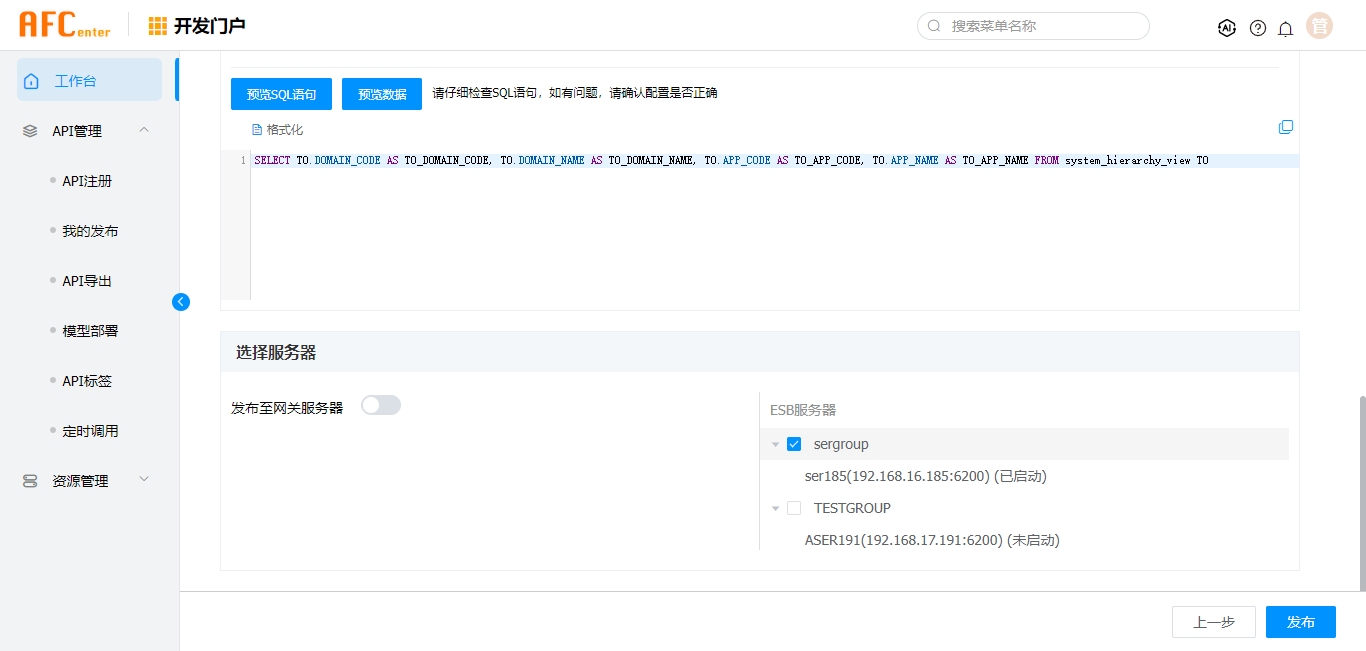Screen dimensions: 1366x651
Task: Uncheck the sergroup checkbox
Action: coord(794,444)
